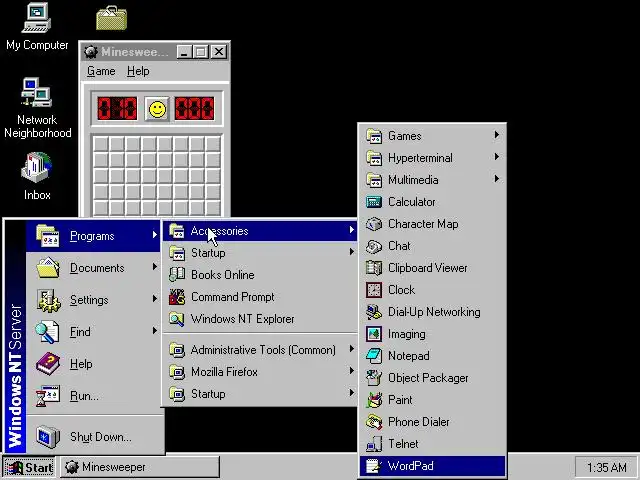Minimize the Minesweeper window
The image size is (640, 480).
point(184,52)
